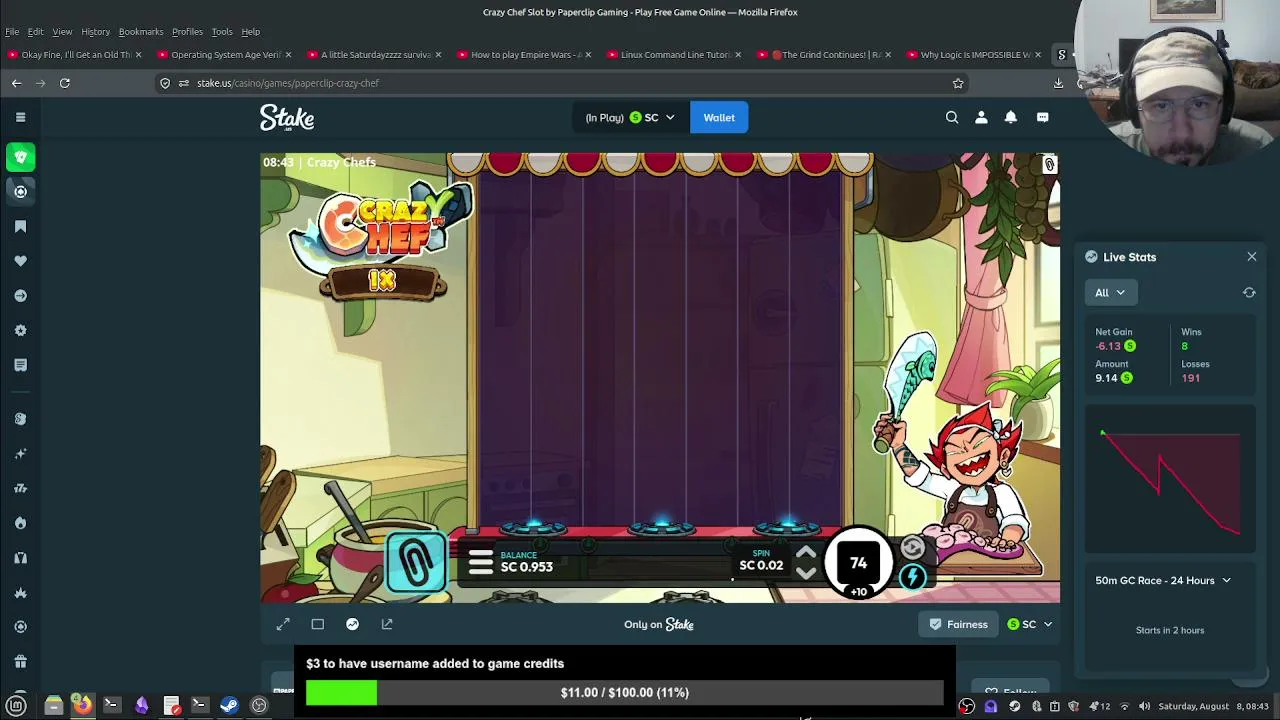Open the game hamburger menu beside Balance
This screenshot has width=1280, height=720.
[x=480, y=562]
